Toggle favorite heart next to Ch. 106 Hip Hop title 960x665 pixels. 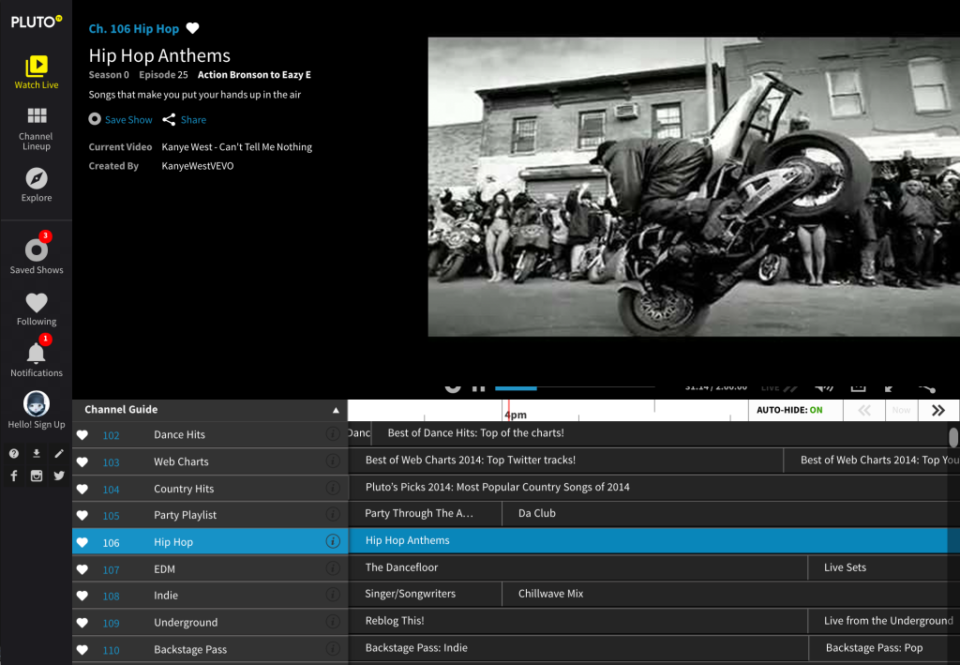[192, 28]
